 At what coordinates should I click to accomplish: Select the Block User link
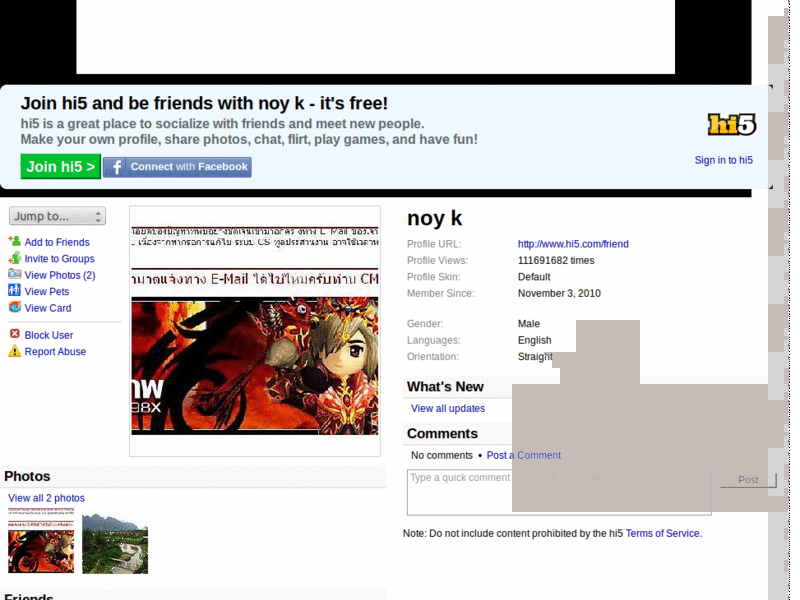pyautogui.click(x=49, y=335)
